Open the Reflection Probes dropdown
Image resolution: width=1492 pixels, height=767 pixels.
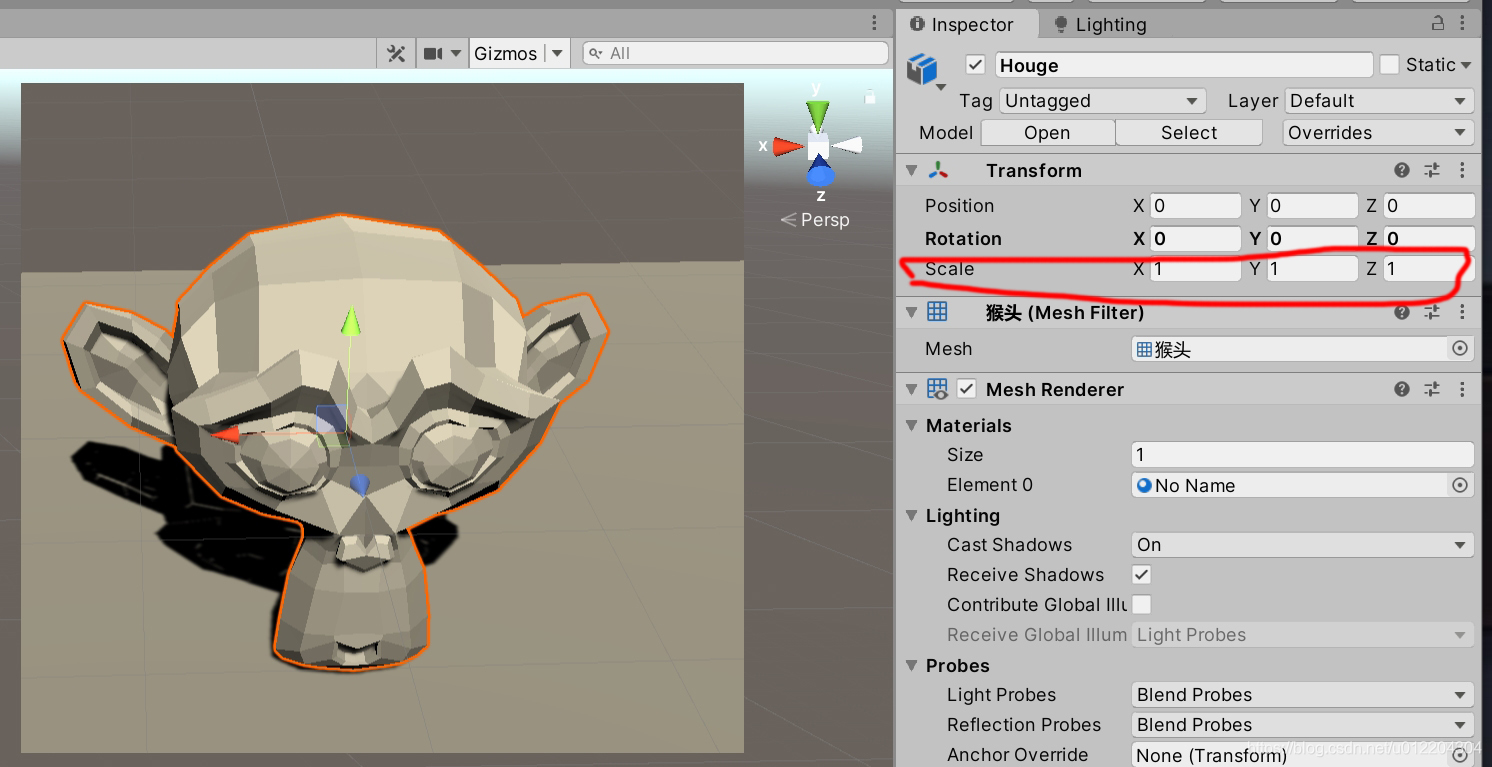point(1303,725)
